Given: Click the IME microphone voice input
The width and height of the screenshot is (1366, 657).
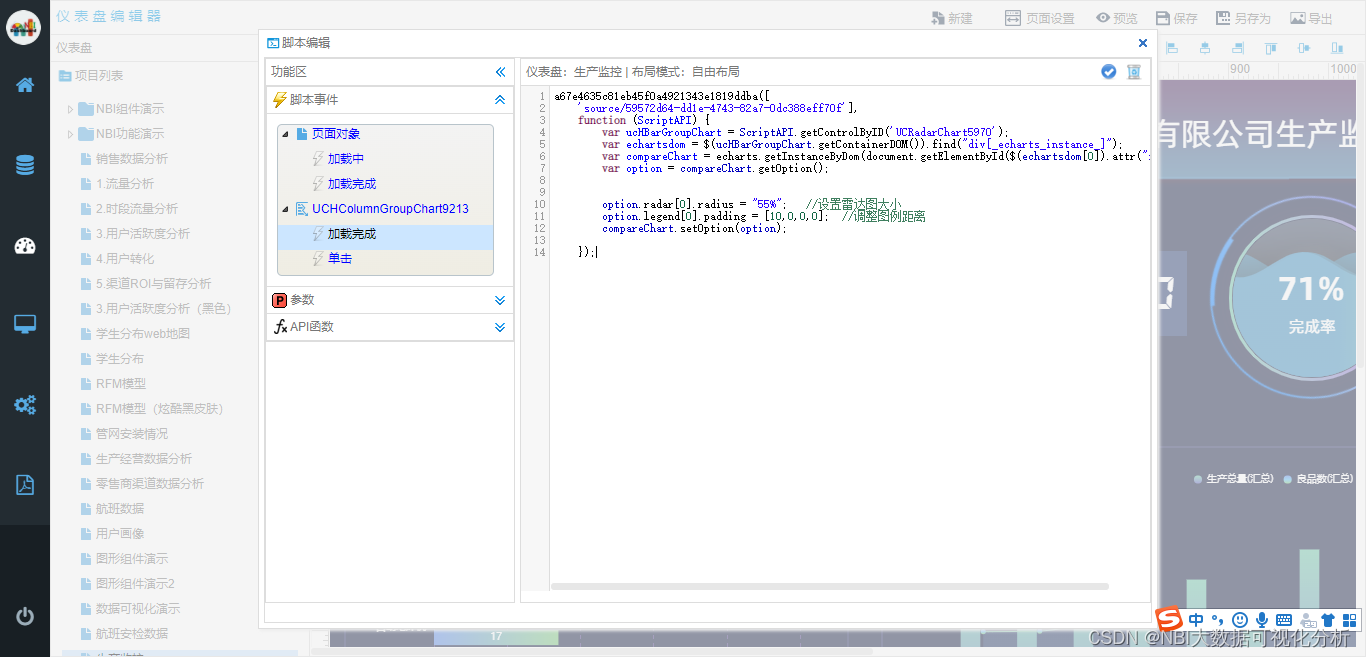Looking at the screenshot, I should coord(1262,620).
